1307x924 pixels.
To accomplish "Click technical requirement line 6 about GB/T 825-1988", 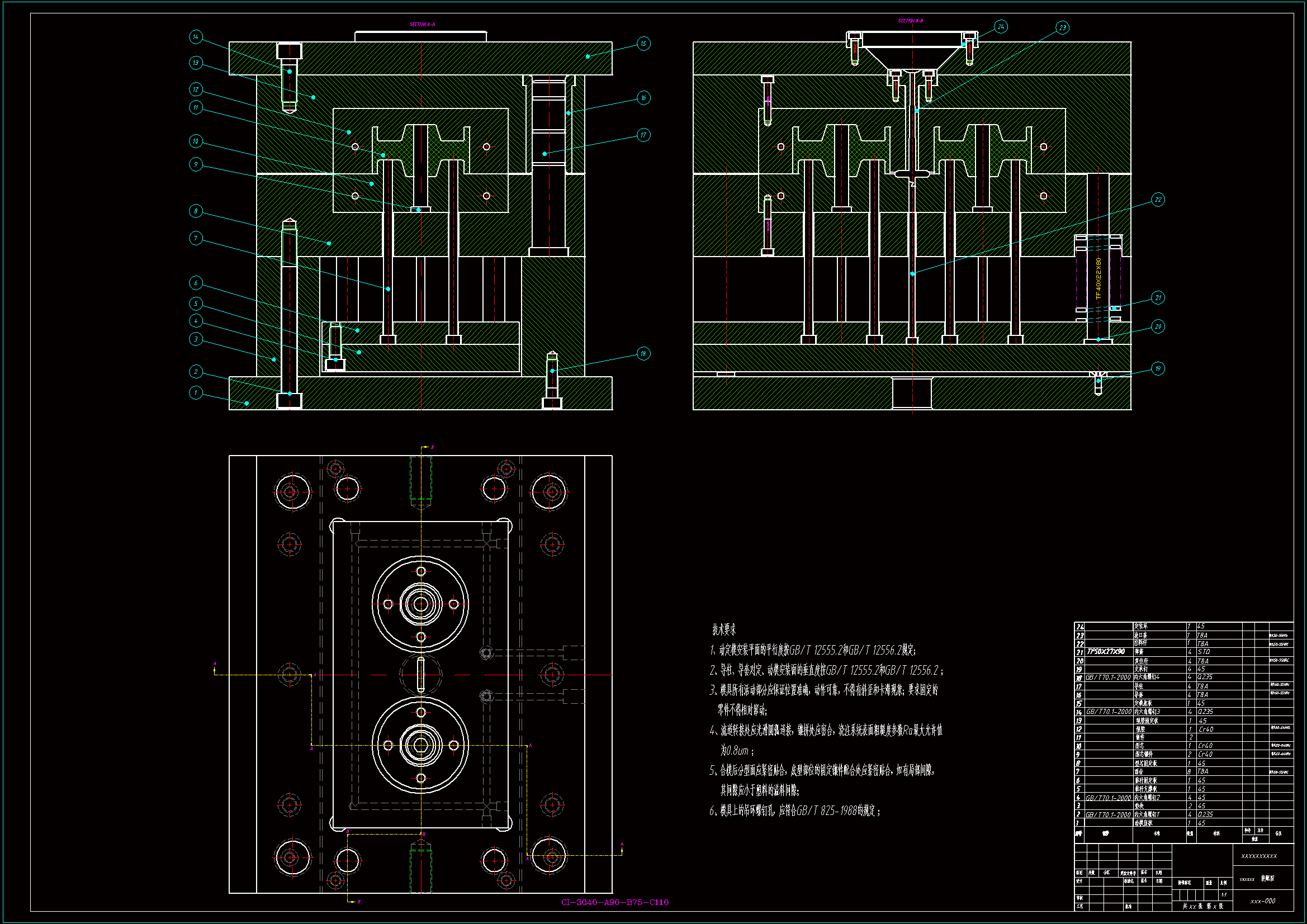I will coord(795,811).
